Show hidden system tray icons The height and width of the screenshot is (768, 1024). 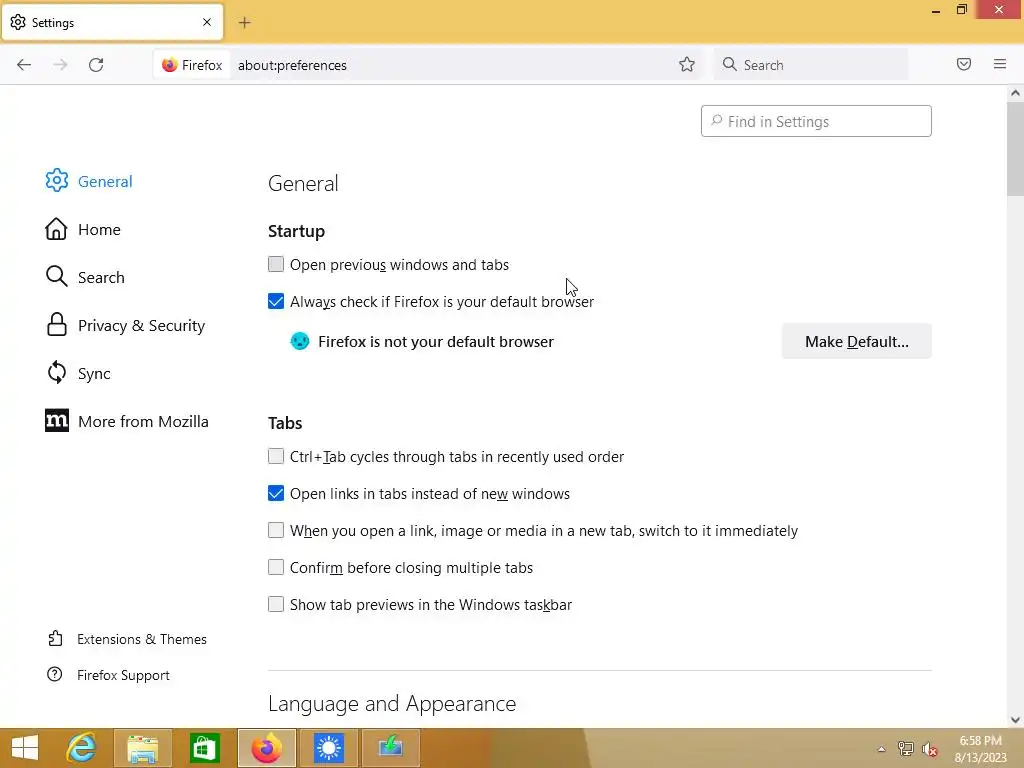(882, 749)
